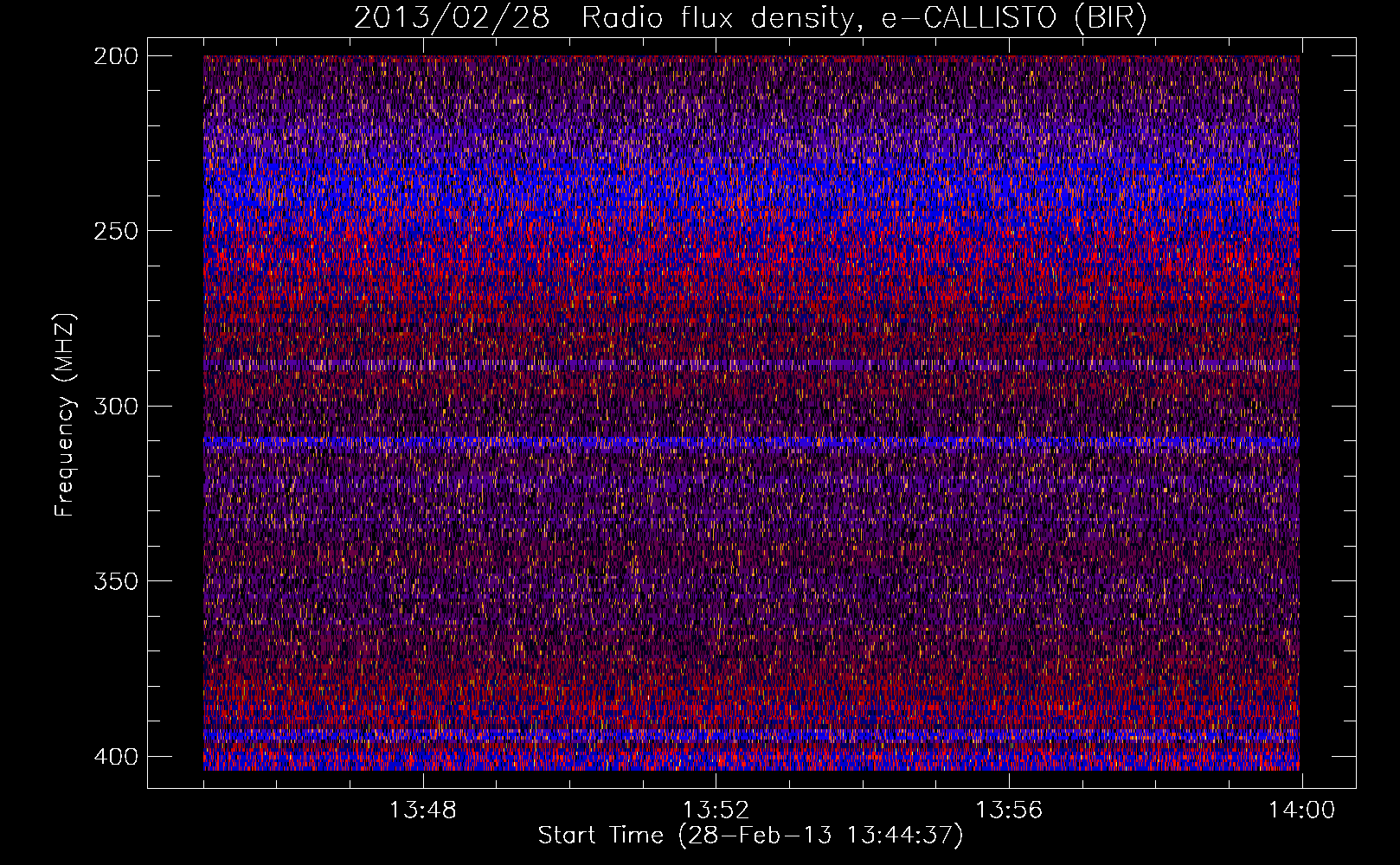Click the 13:56 time axis label

[1009, 811]
